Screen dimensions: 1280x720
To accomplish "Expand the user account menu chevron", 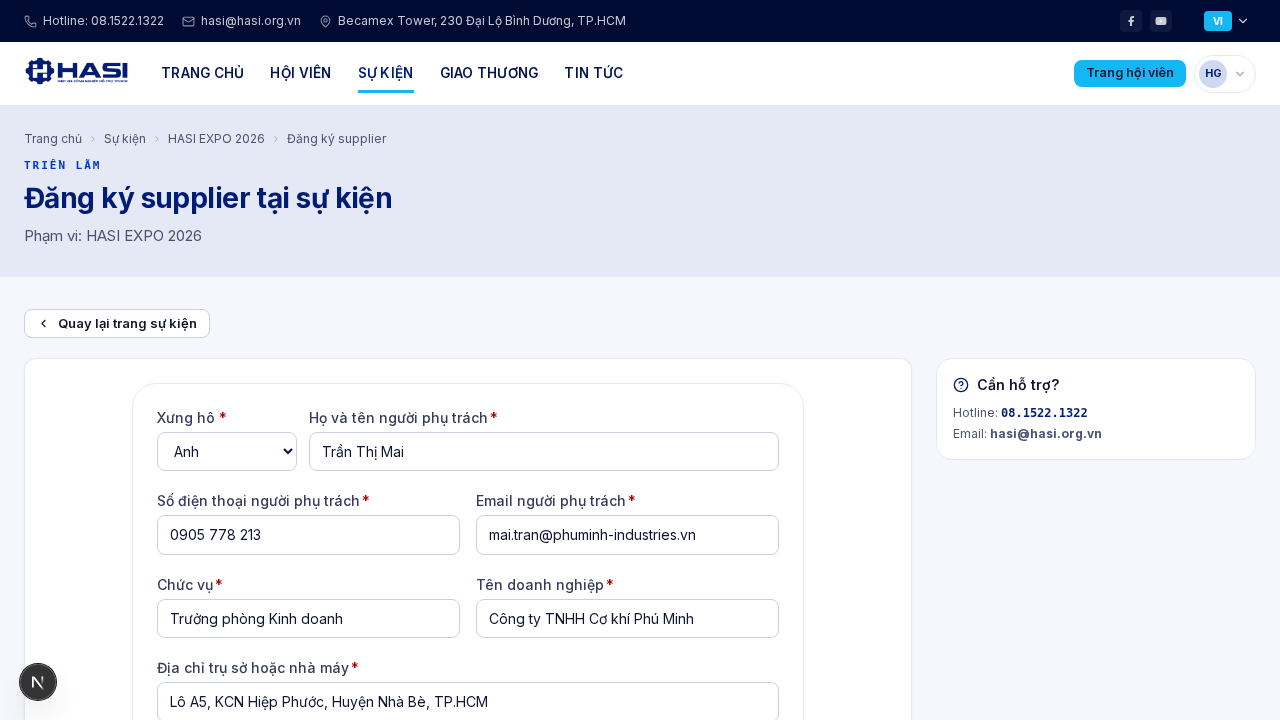I will tap(1240, 74).
